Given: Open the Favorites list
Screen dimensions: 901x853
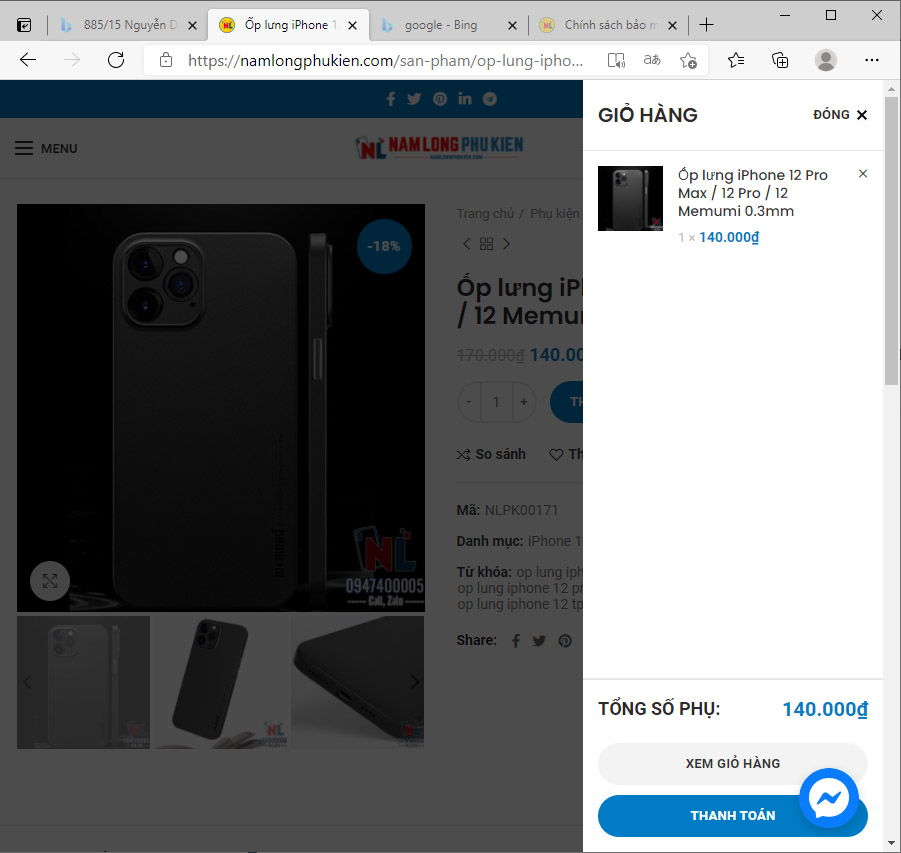Looking at the screenshot, I should tap(736, 60).
